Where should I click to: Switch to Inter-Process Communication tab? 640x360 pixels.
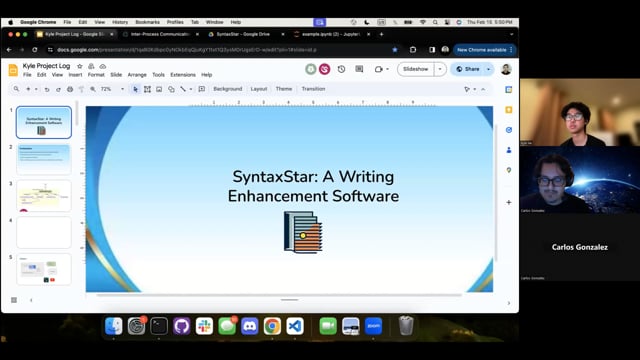click(x=160, y=34)
